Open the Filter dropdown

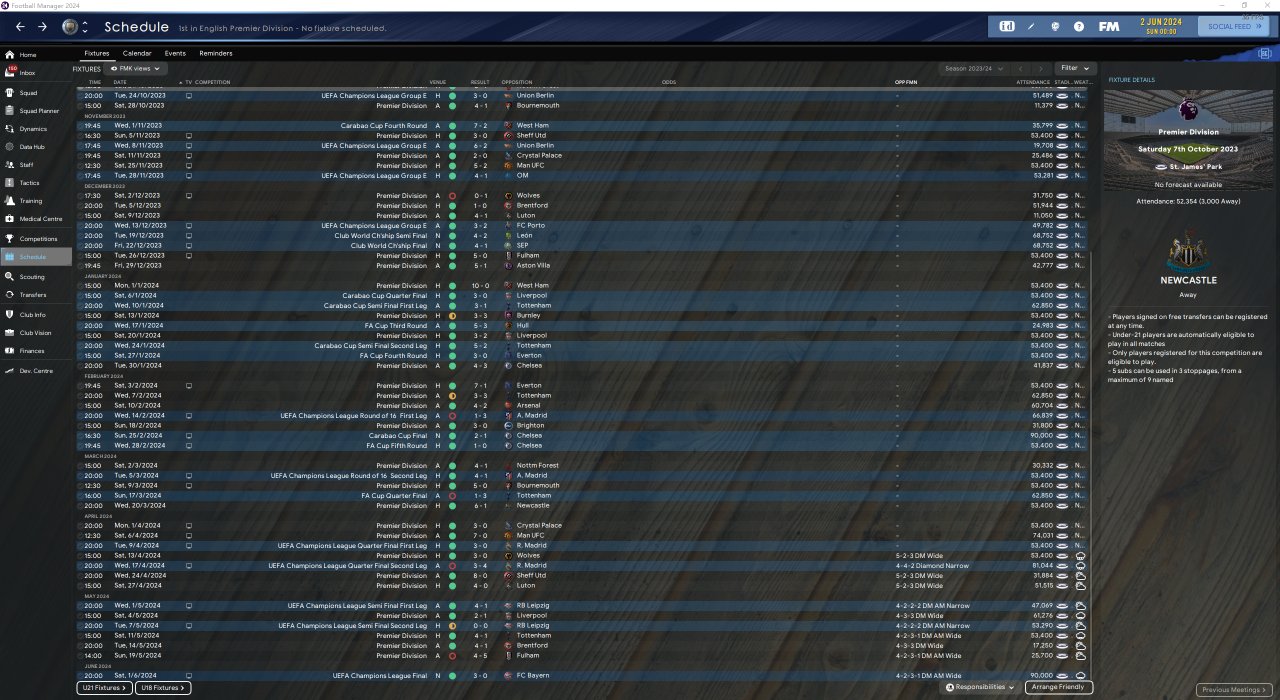click(1075, 69)
